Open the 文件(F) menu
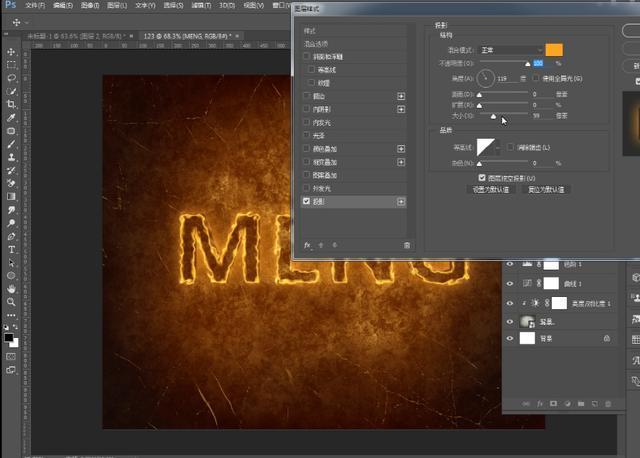The image size is (640, 458). point(35,5)
